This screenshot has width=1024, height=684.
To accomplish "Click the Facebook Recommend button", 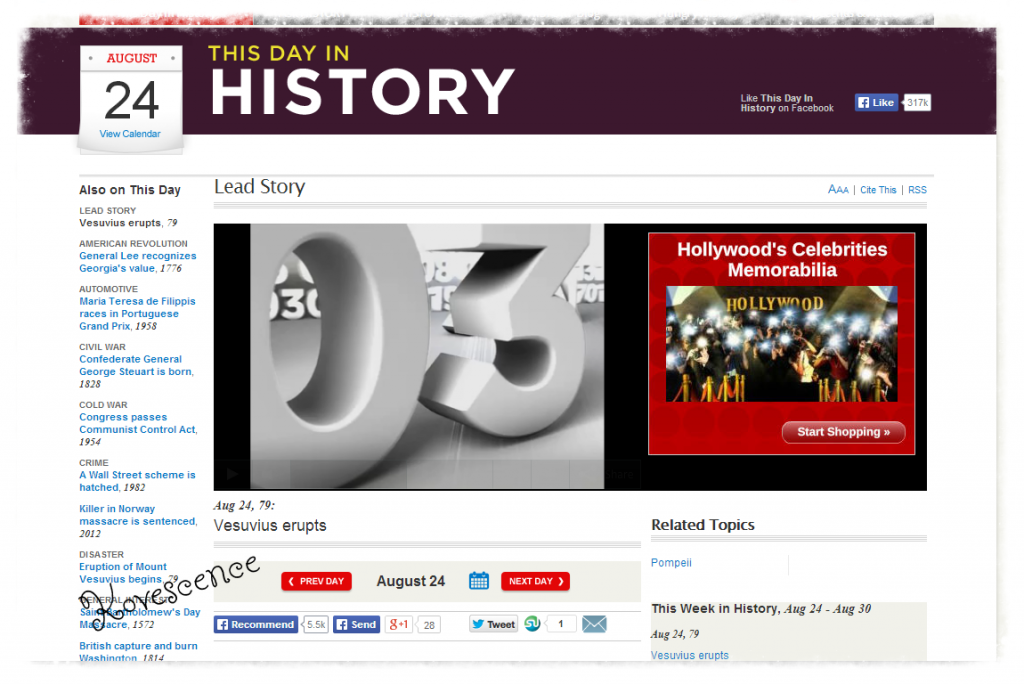I will (256, 625).
